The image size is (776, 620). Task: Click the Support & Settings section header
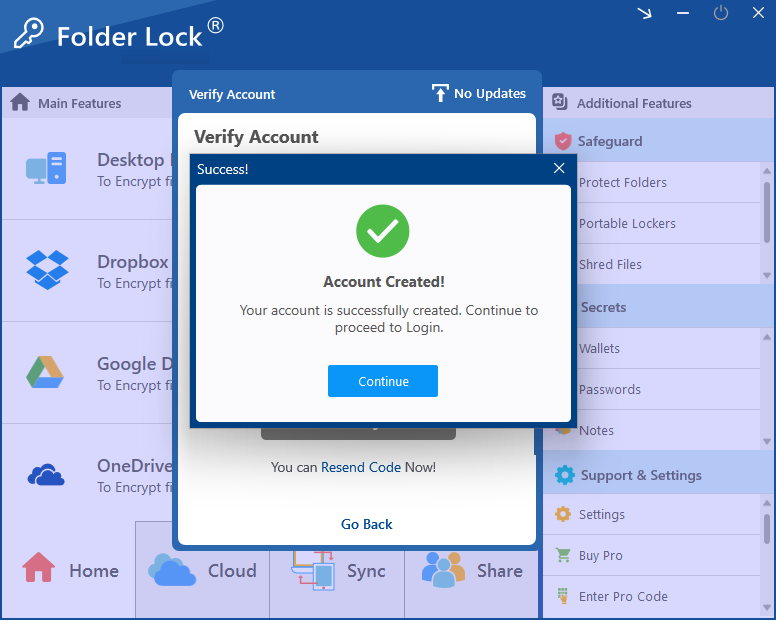point(659,474)
